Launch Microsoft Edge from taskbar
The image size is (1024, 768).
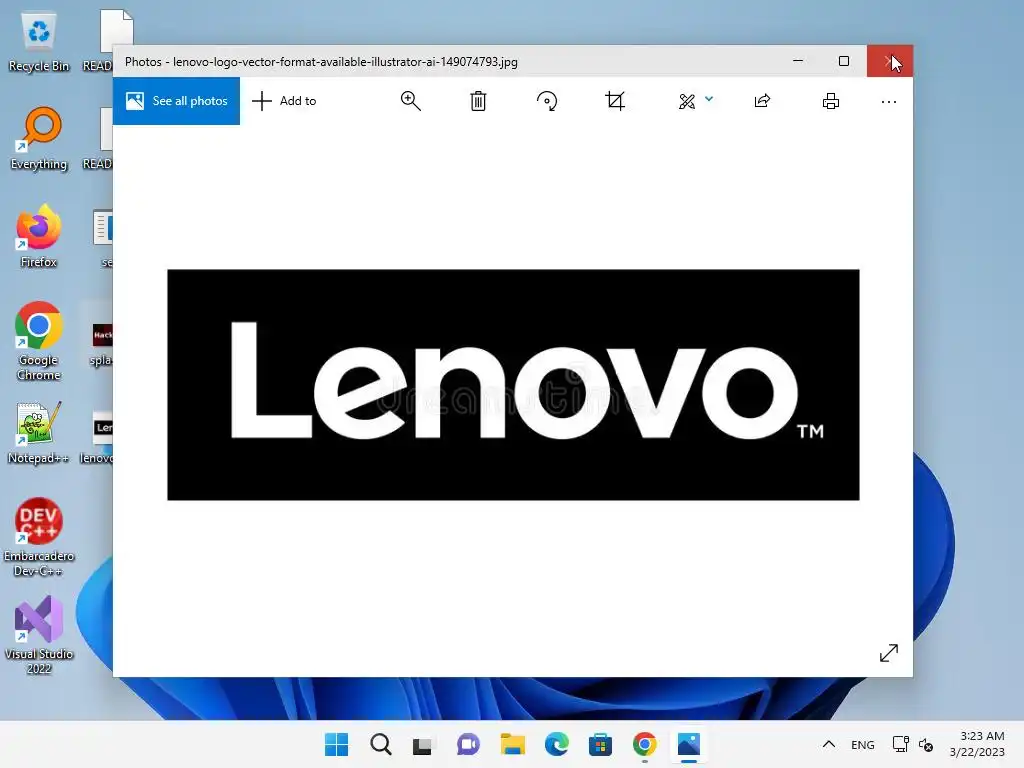[x=556, y=744]
